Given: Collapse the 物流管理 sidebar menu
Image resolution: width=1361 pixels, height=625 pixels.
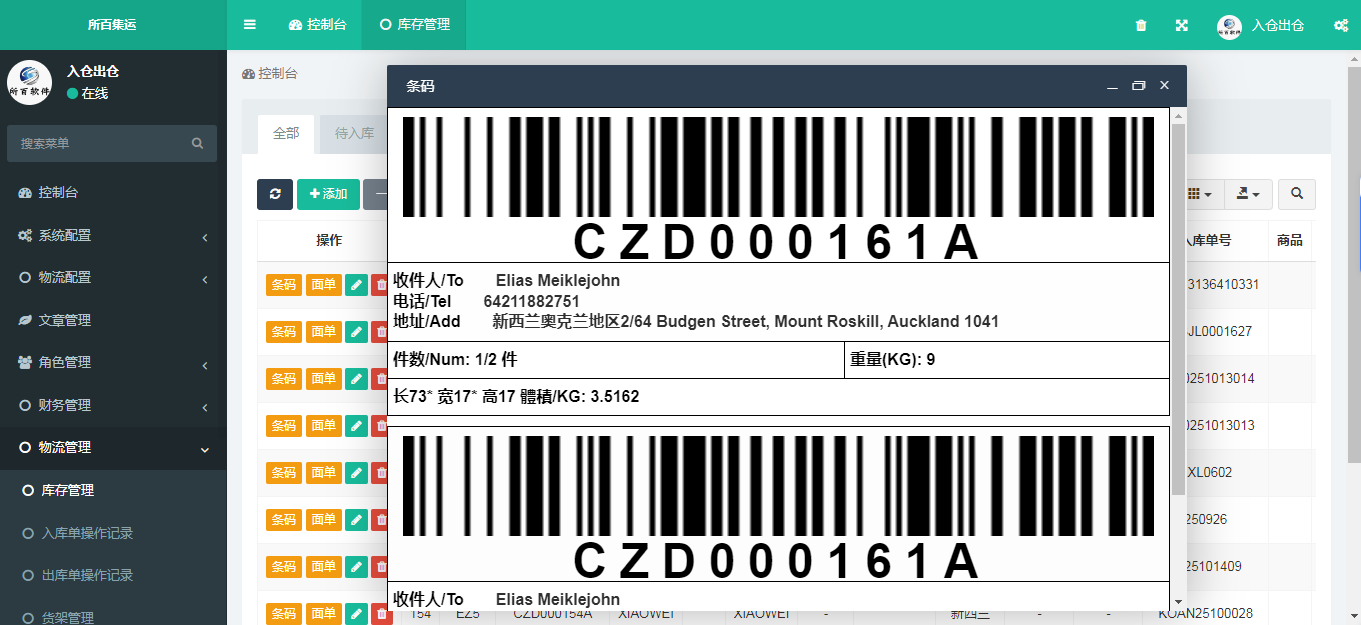Looking at the screenshot, I should point(113,448).
